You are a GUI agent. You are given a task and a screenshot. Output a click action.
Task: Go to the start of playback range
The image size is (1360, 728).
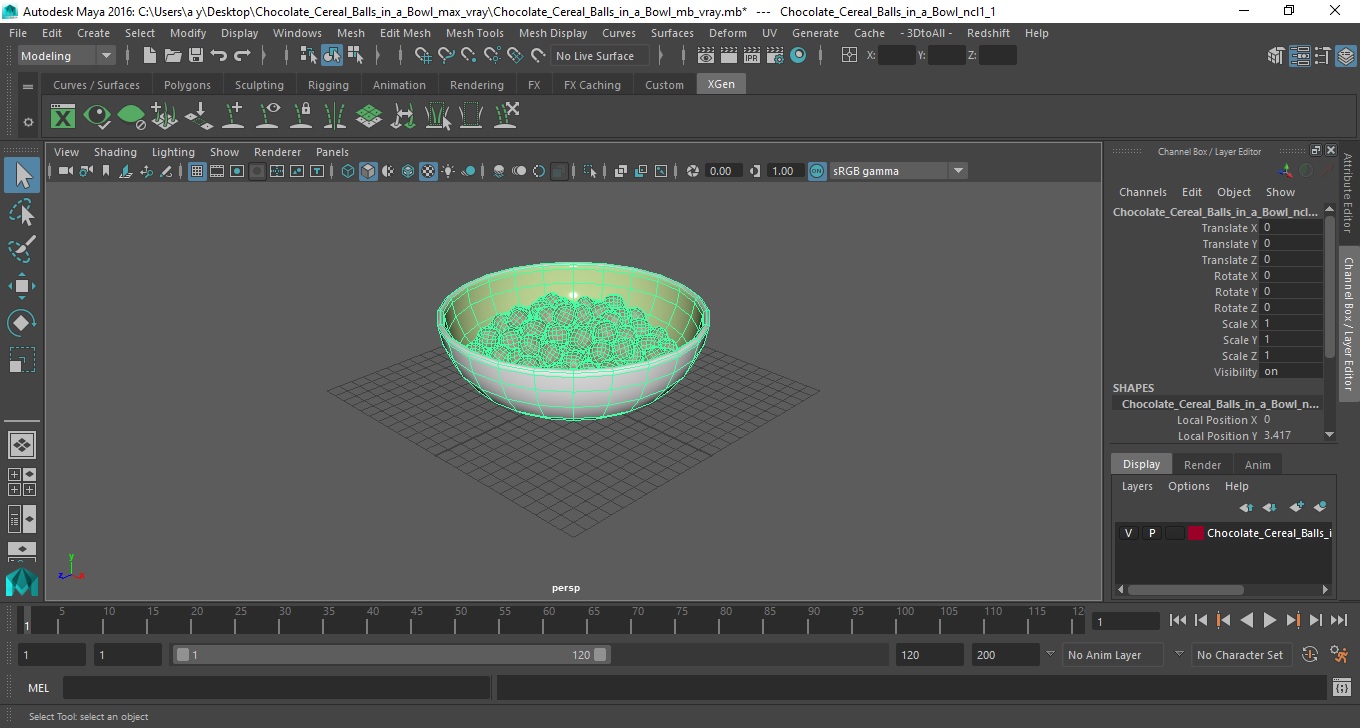coord(1178,620)
